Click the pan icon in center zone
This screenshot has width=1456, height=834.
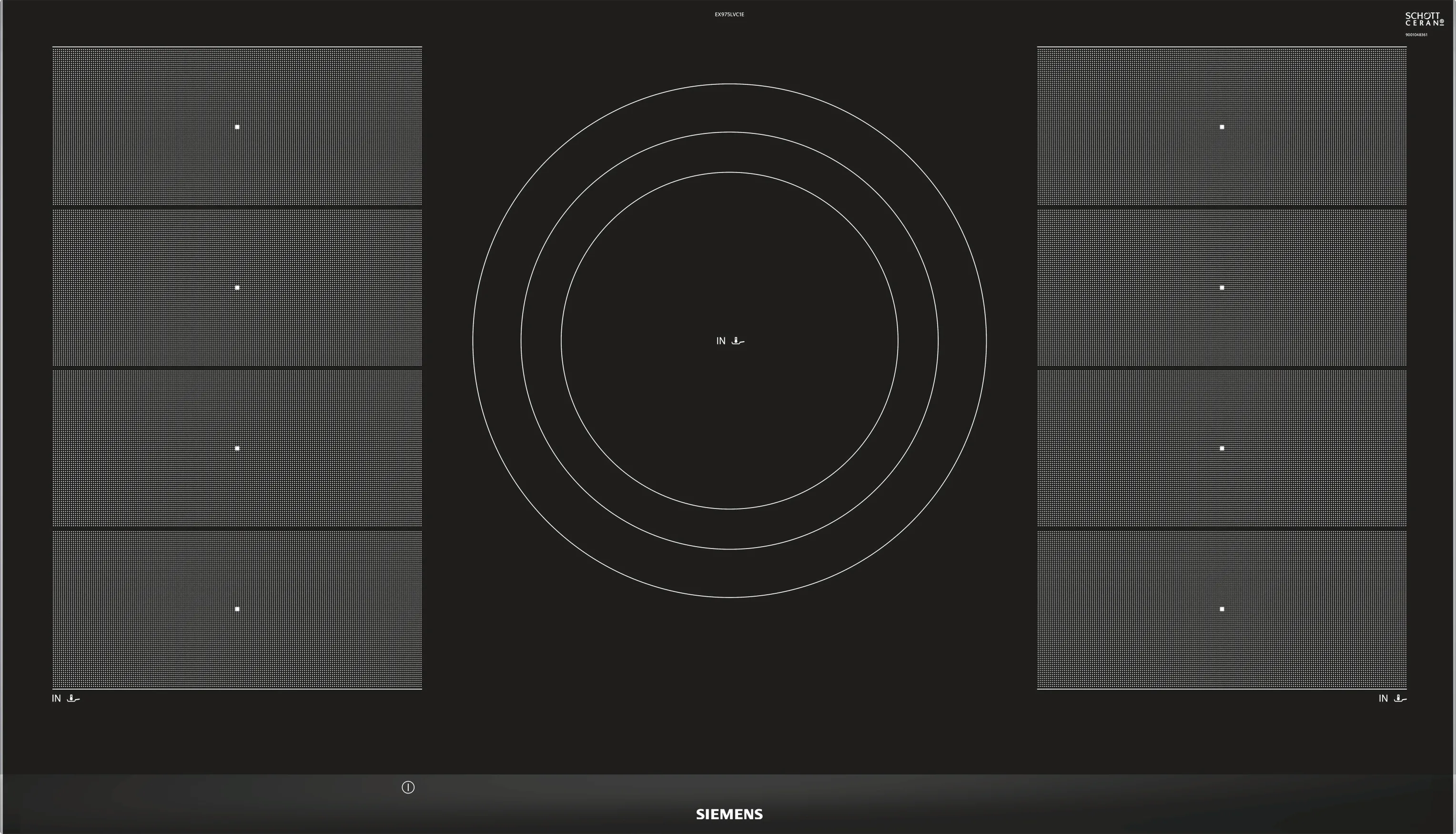click(738, 341)
